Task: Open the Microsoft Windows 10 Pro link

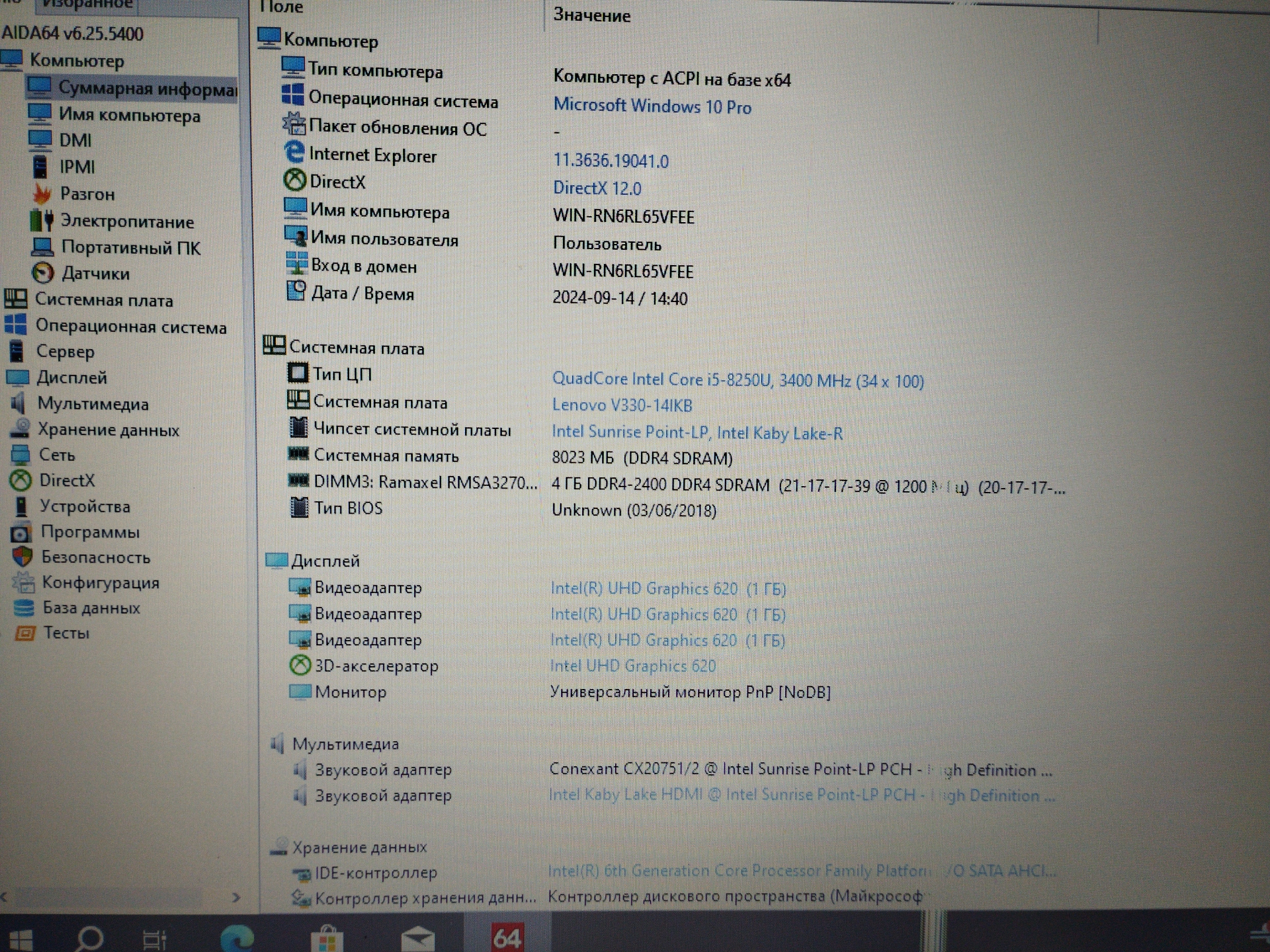Action: point(652,106)
